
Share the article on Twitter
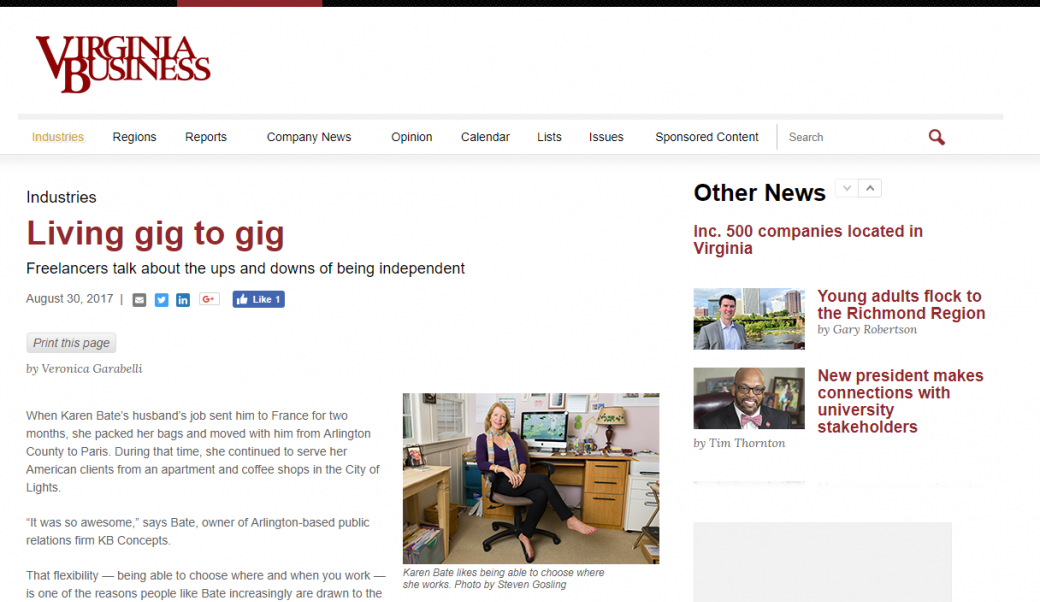[x=161, y=300]
